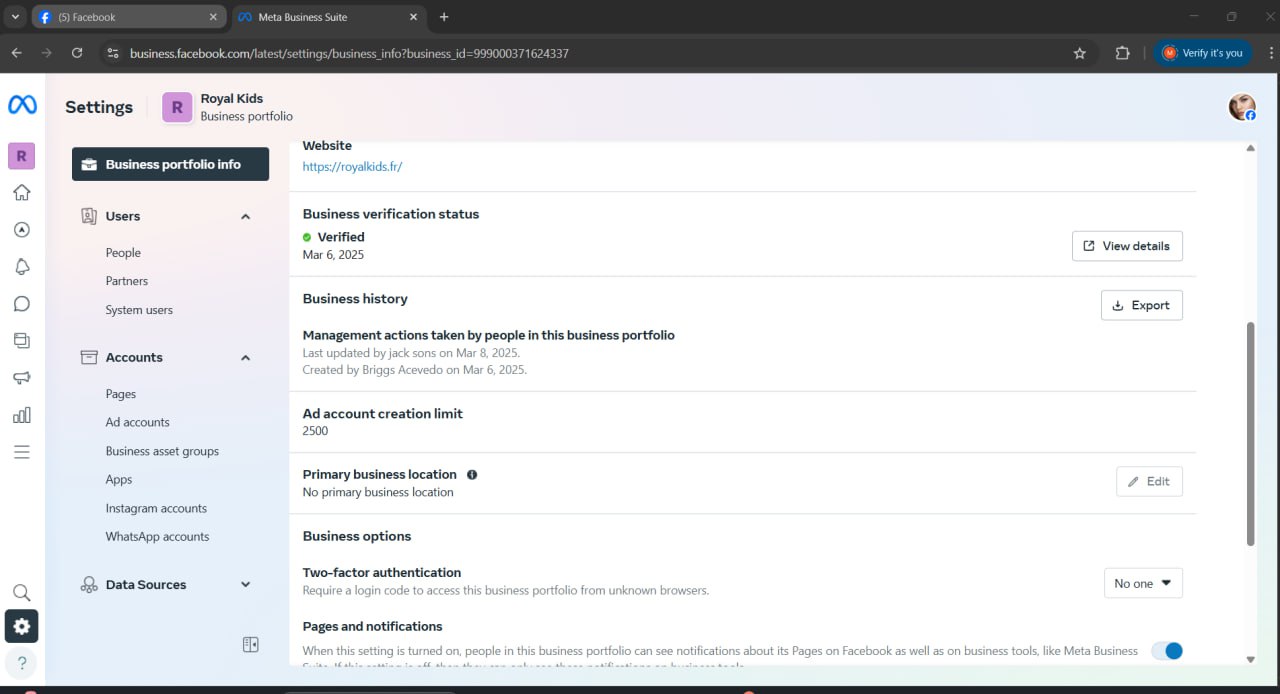Open Partners under Users
The image size is (1280, 694).
coord(127,281)
